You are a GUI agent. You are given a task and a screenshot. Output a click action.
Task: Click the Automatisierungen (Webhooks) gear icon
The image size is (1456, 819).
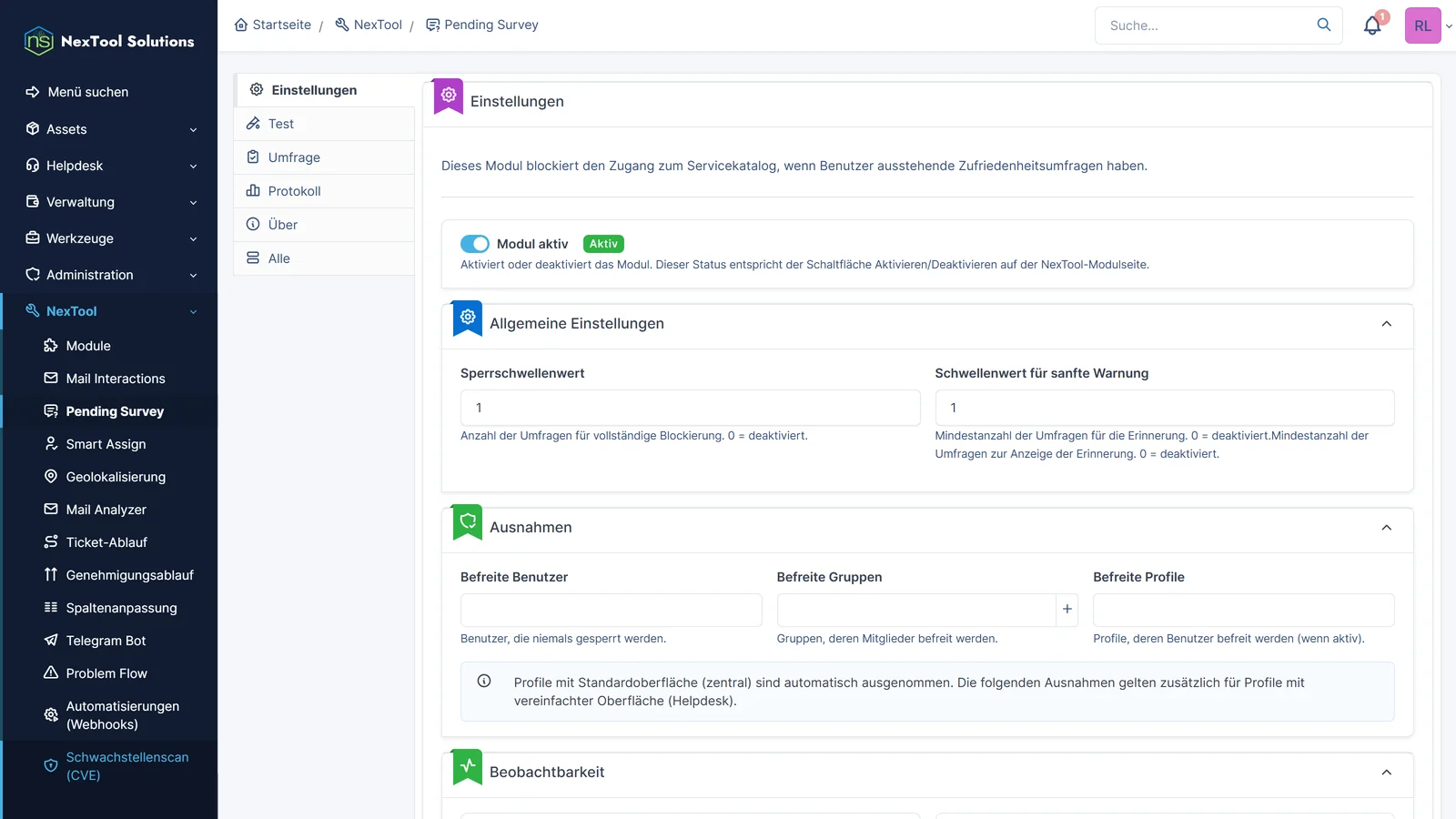(x=51, y=715)
